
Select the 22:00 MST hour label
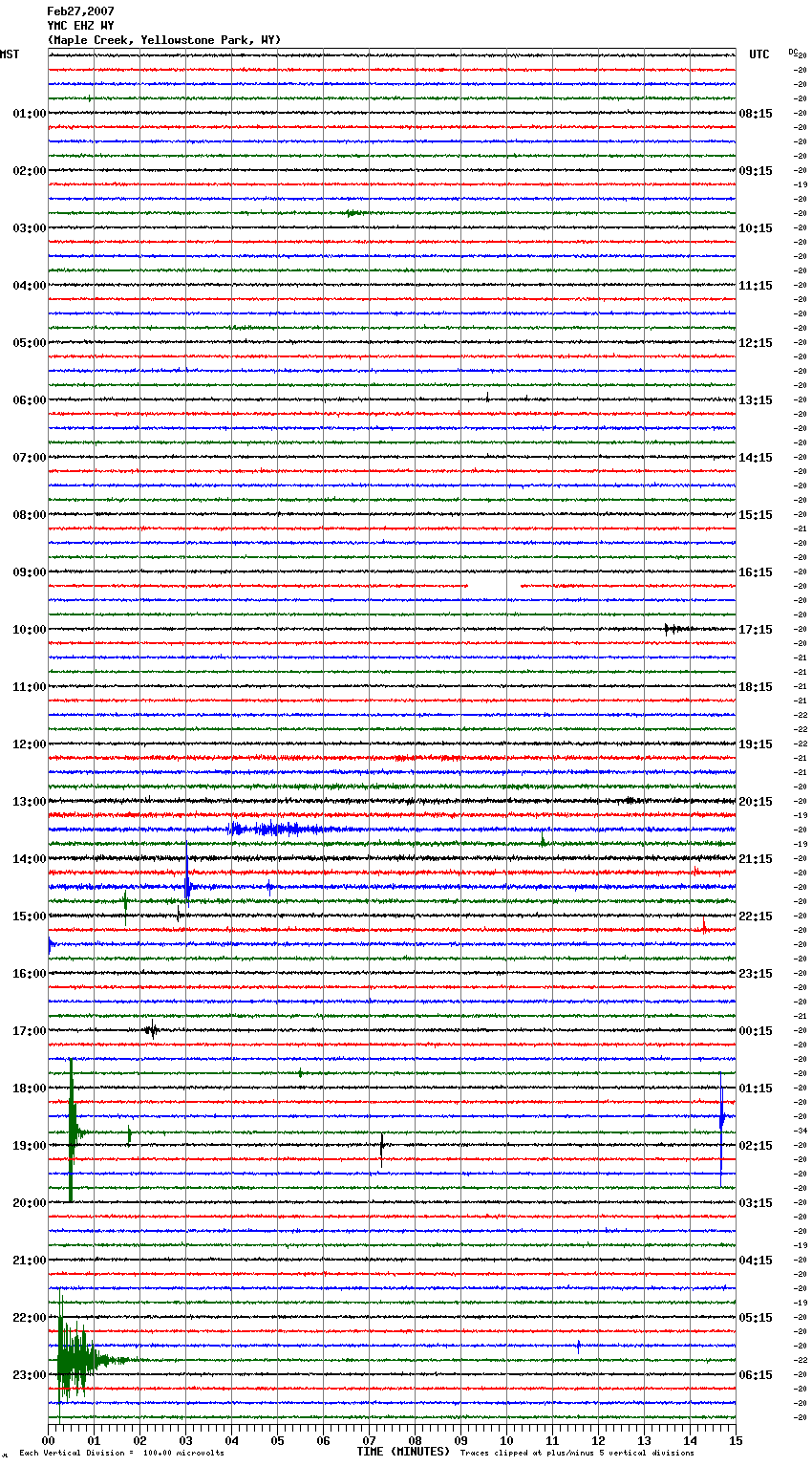point(30,1318)
